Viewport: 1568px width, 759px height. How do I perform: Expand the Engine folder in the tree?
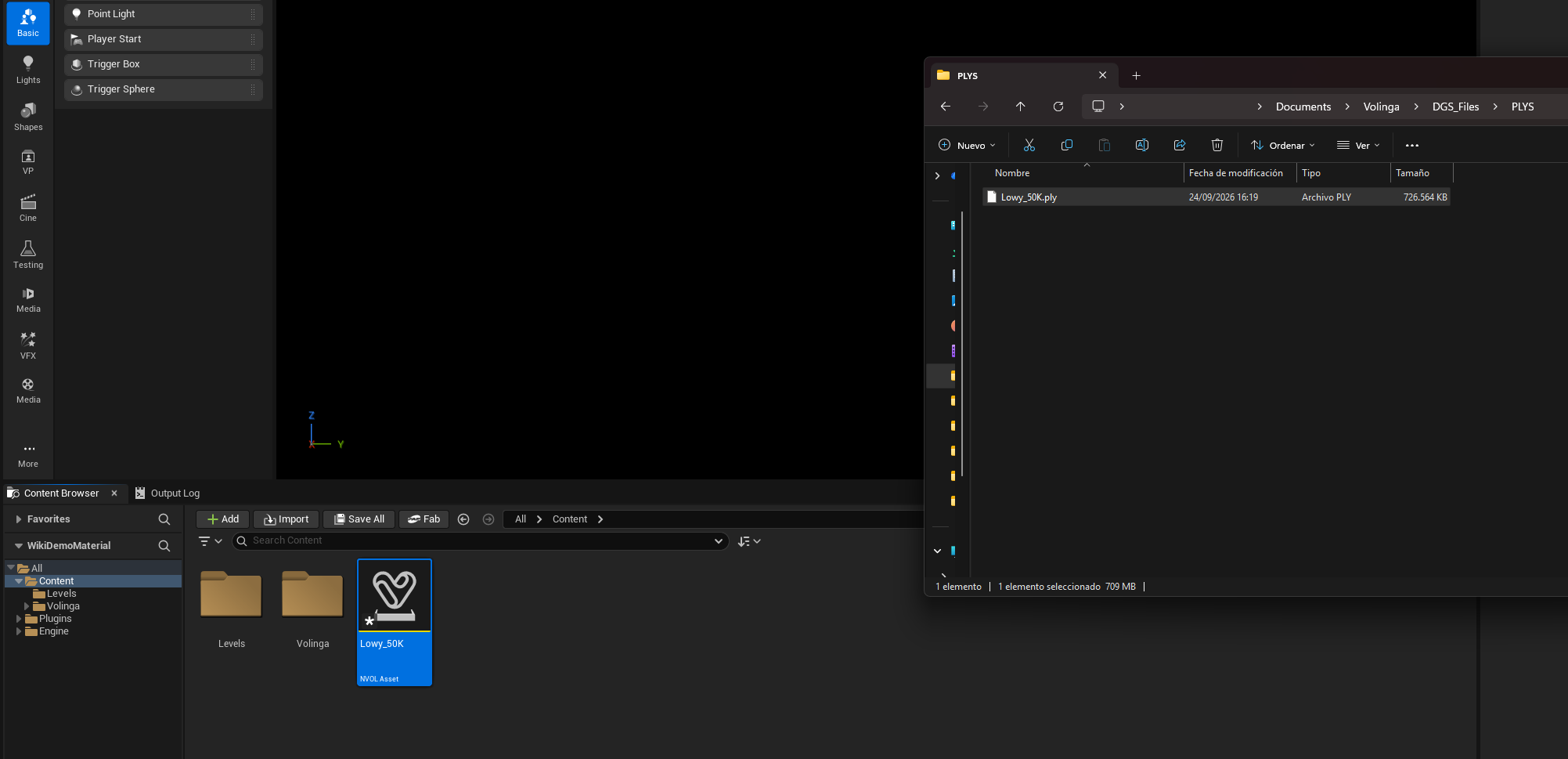[x=19, y=631]
